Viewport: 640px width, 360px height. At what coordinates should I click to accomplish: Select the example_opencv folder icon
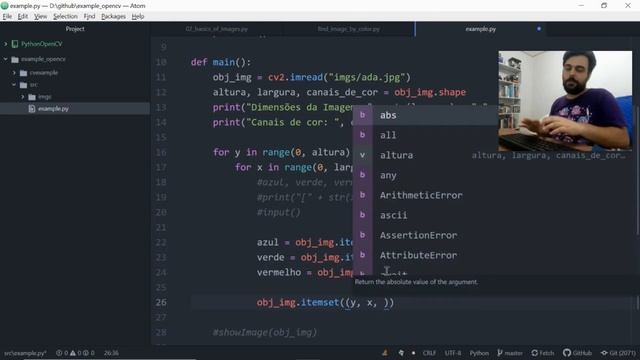click(15, 60)
